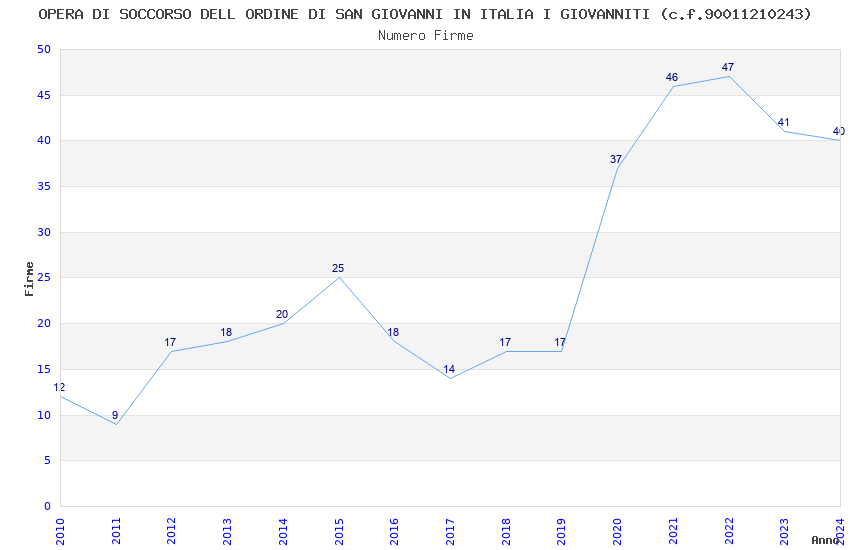Click the chart title text about OPERA DI SOCCORSO
The image size is (850, 550).
(x=424, y=15)
